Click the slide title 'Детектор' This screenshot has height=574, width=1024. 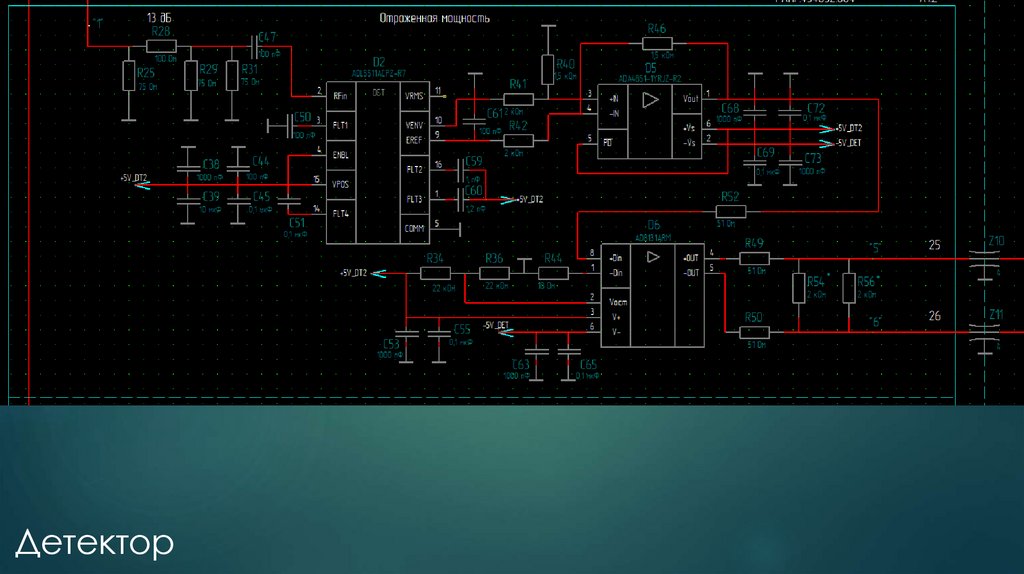[x=95, y=544]
